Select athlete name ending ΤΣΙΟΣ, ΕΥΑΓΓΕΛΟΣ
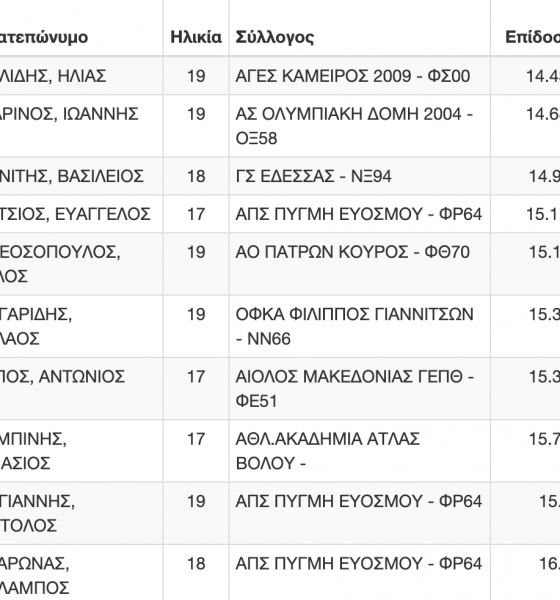560x600 pixels. point(75,214)
